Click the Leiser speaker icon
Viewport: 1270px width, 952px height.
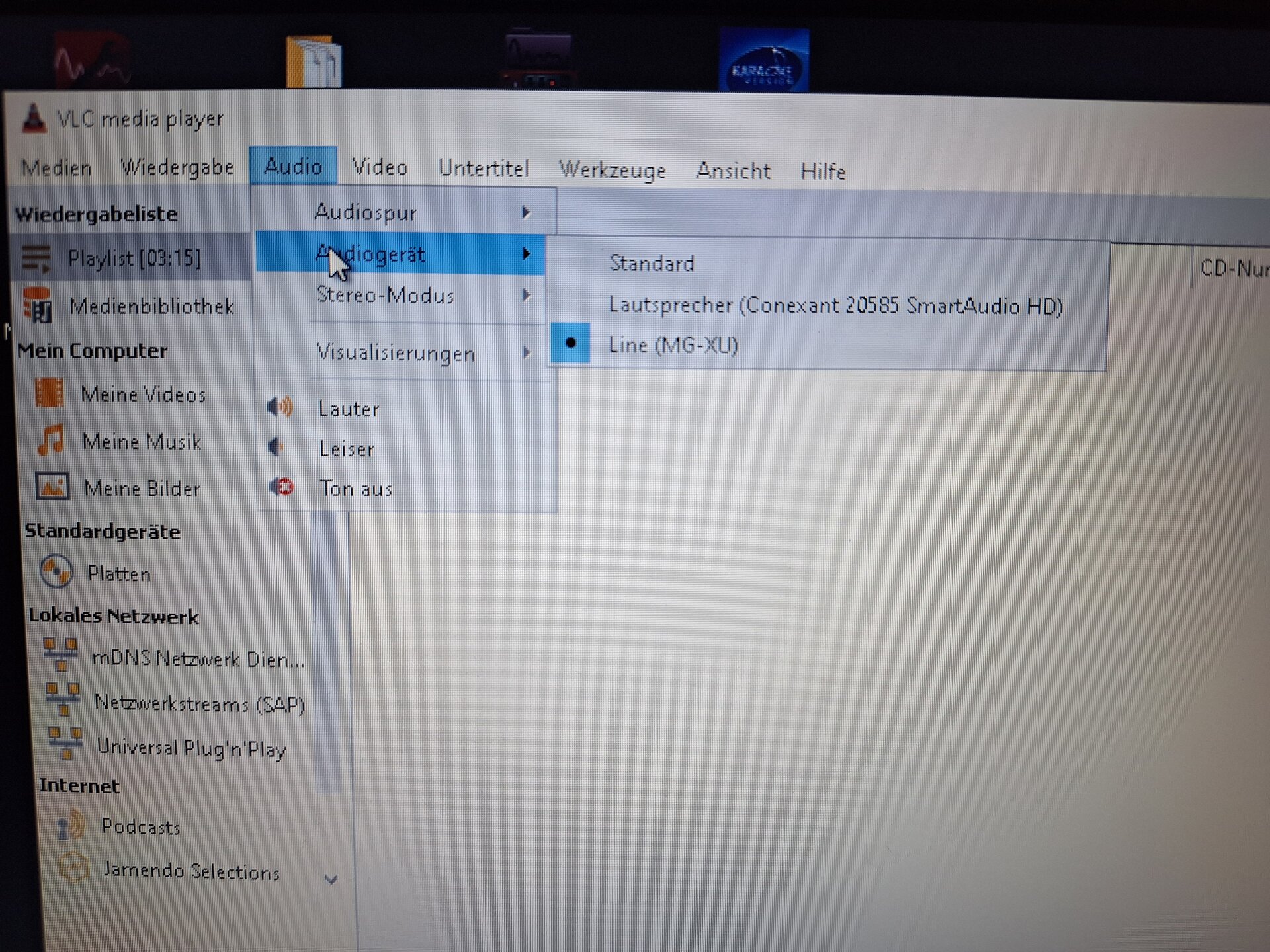276,448
